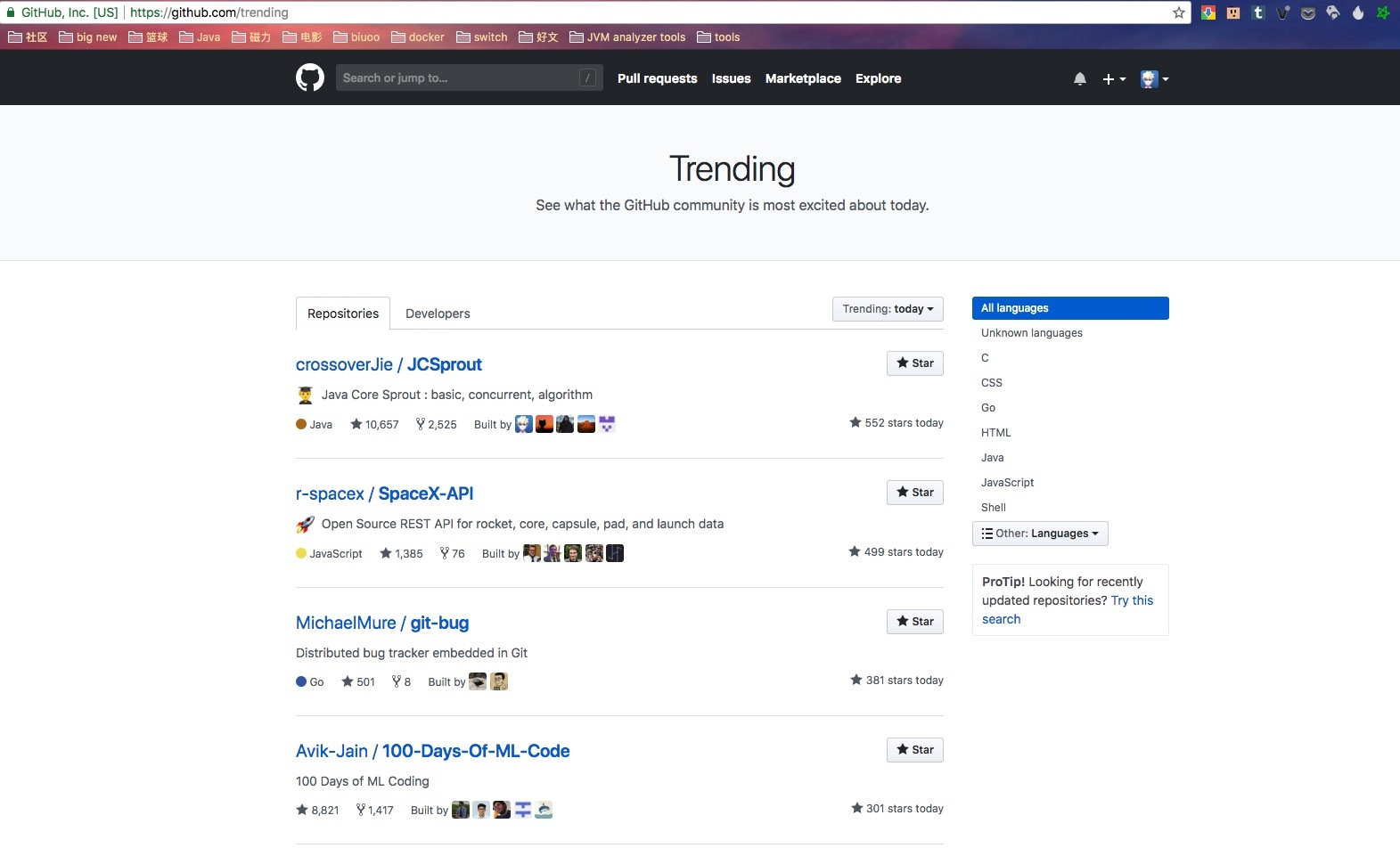Star the MichaelMure/git-bug repository
Screen dimensions: 1400x848
(x=915, y=622)
